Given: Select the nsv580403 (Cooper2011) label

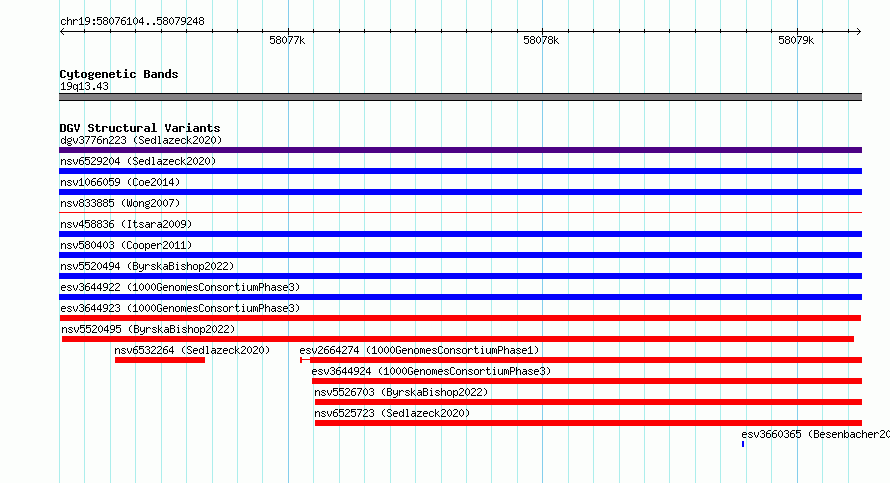Looking at the screenshot, I should click(126, 245).
